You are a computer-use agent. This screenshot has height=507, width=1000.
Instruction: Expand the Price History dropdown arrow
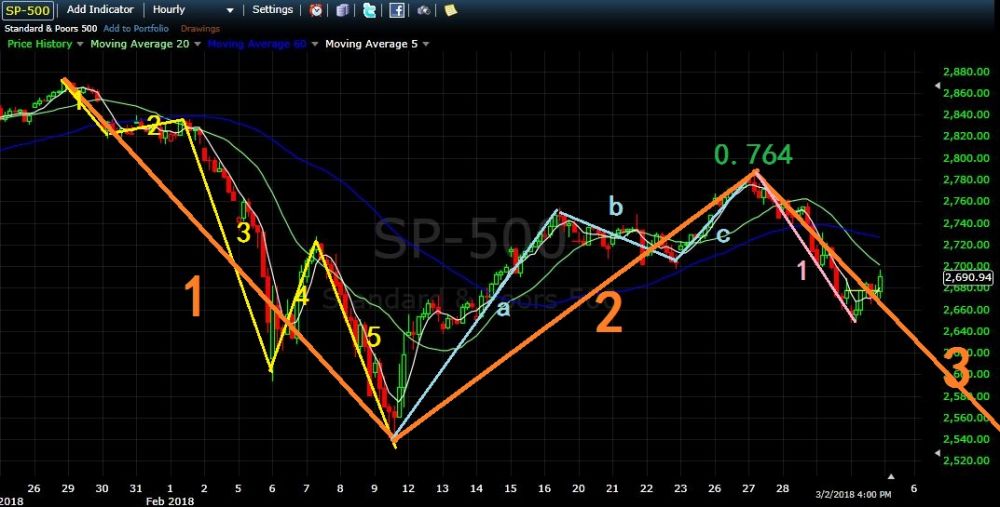(x=81, y=44)
